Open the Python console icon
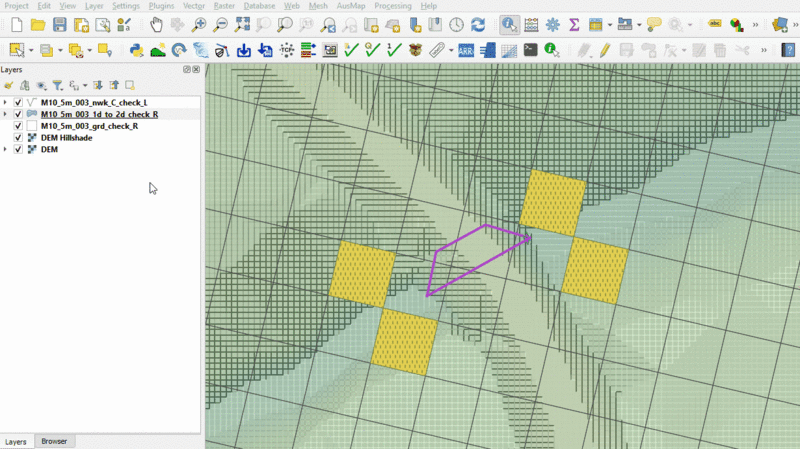The width and height of the screenshot is (800, 449). (135, 49)
